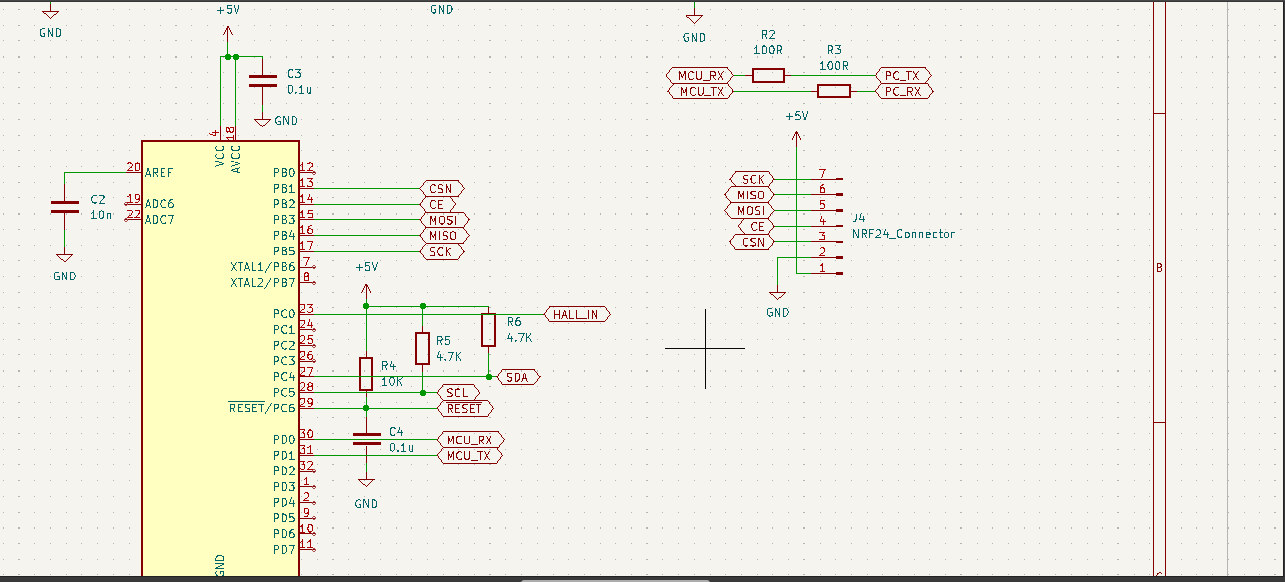1285x582 pixels.
Task: Click the SDA global label
Action: pos(518,377)
